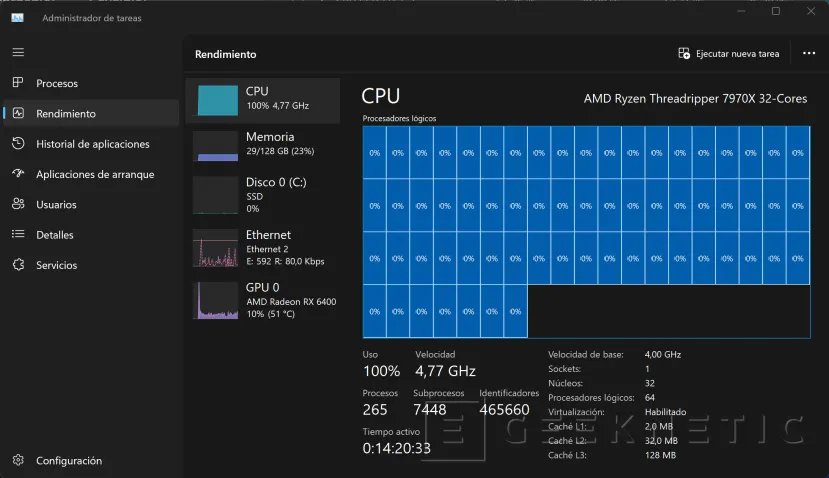Select the AMD Radeon RX 6400 entry
Image resolution: width=829 pixels, height=478 pixels.
[x=263, y=300]
